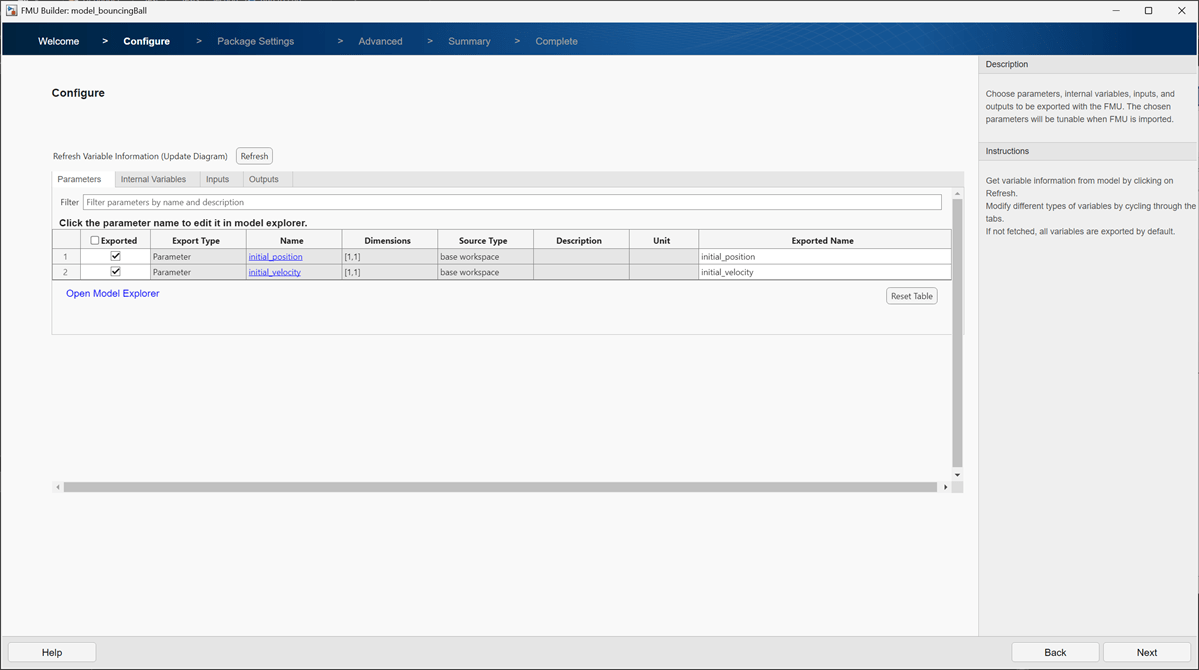Switch to the Internal Variables tab
1199x670 pixels.
(x=153, y=179)
